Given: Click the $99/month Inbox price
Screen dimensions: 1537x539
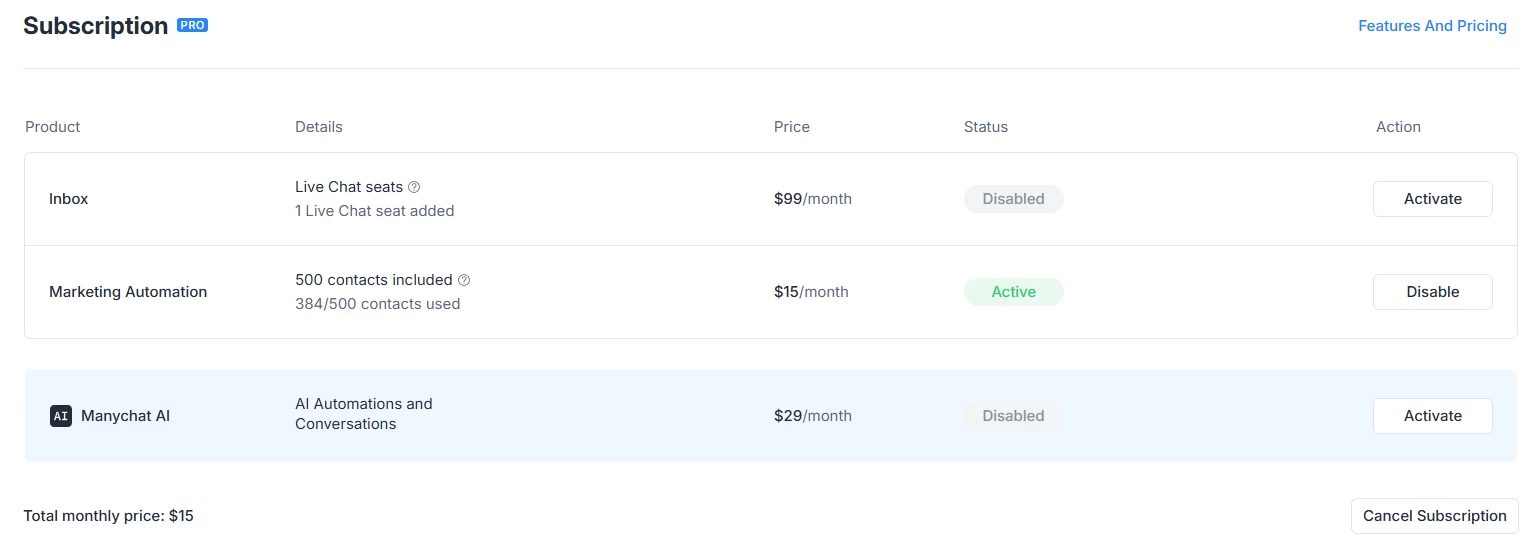Looking at the screenshot, I should point(812,199).
